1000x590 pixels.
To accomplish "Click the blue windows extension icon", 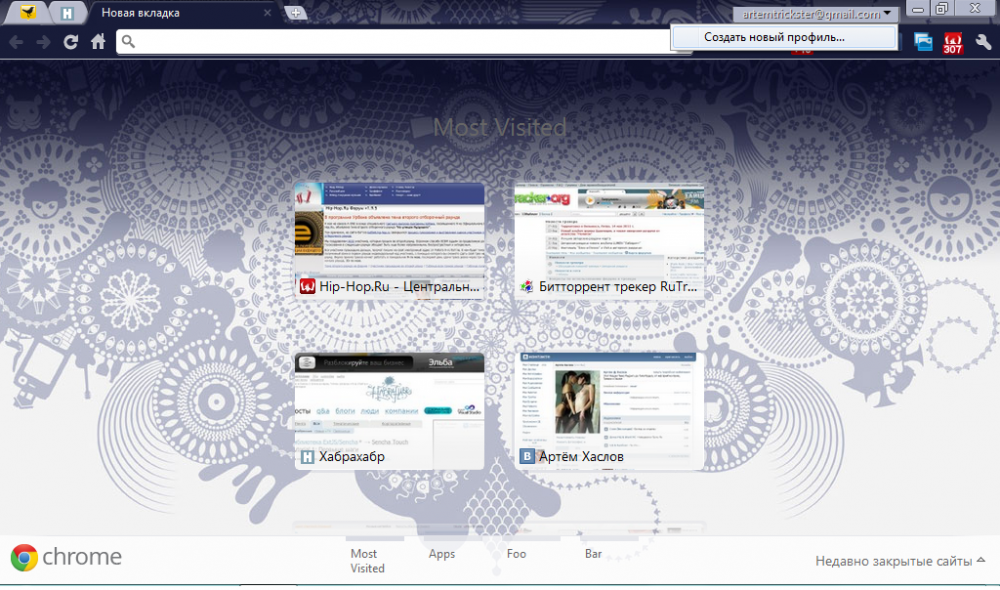I will tap(923, 42).
